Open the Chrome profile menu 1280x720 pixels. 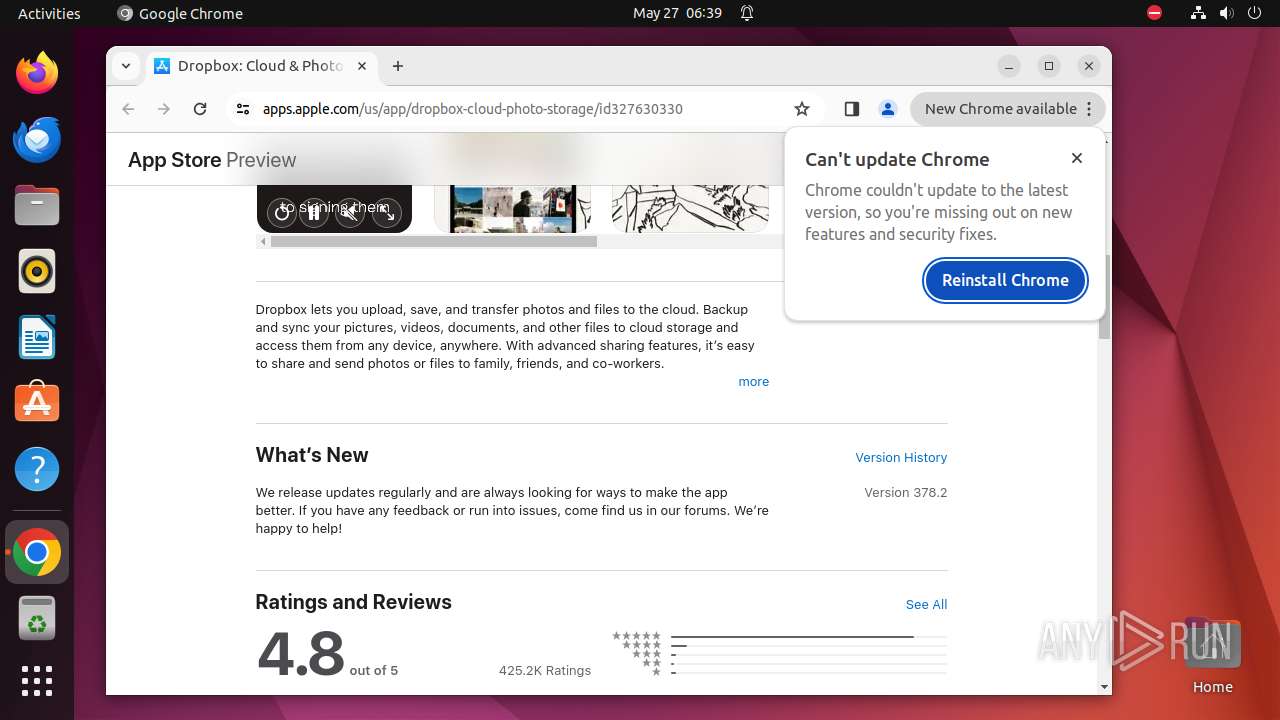[x=887, y=109]
